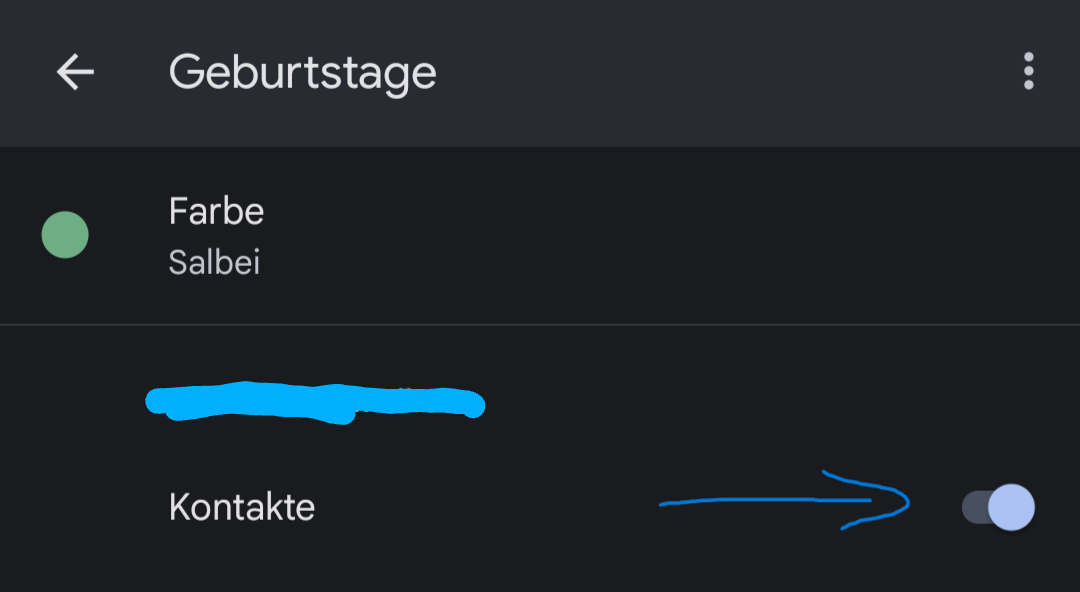Image resolution: width=1080 pixels, height=592 pixels.
Task: Click the Geburtstage page title
Action: coord(302,73)
